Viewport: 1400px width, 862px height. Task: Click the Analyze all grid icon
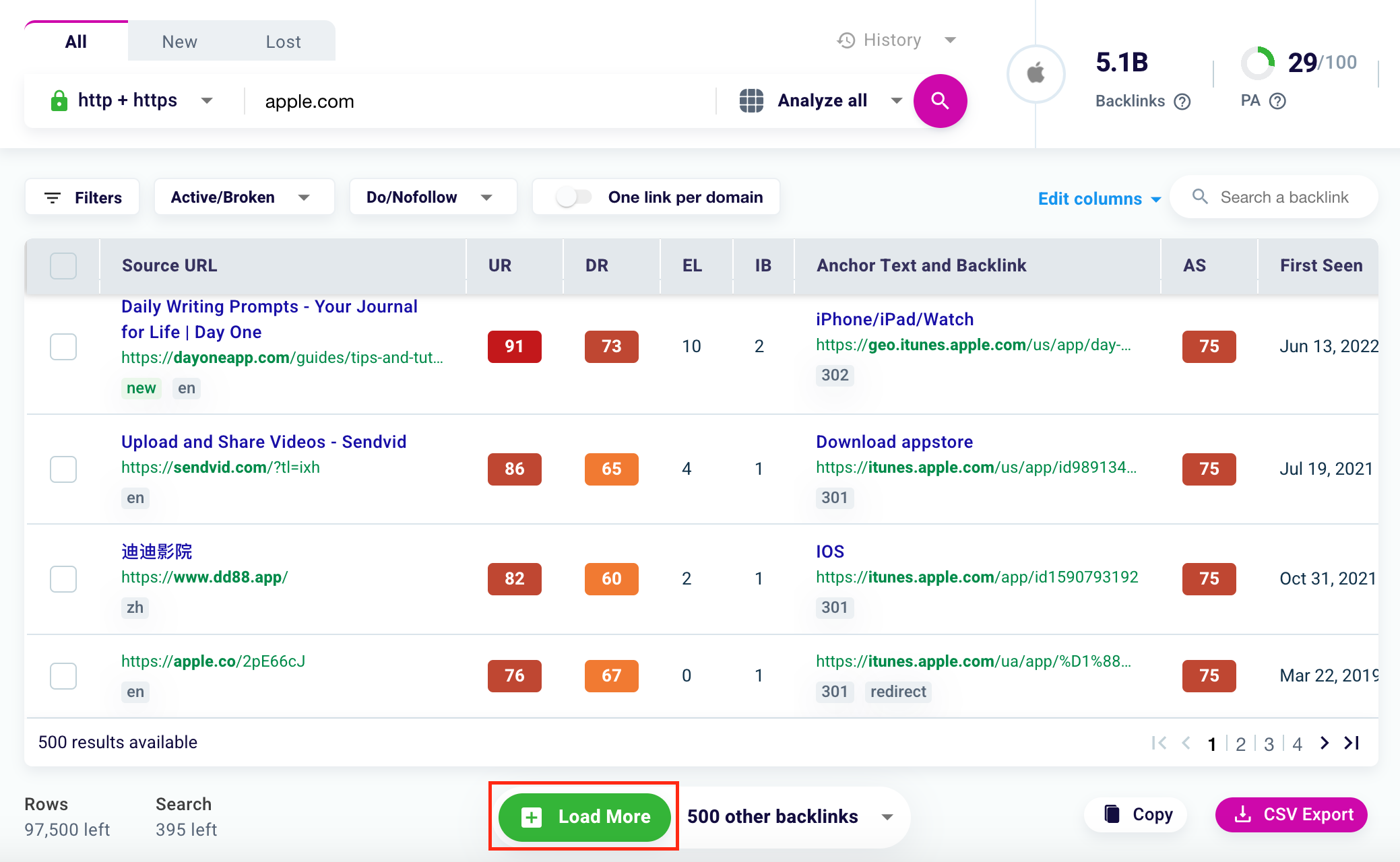(x=751, y=101)
